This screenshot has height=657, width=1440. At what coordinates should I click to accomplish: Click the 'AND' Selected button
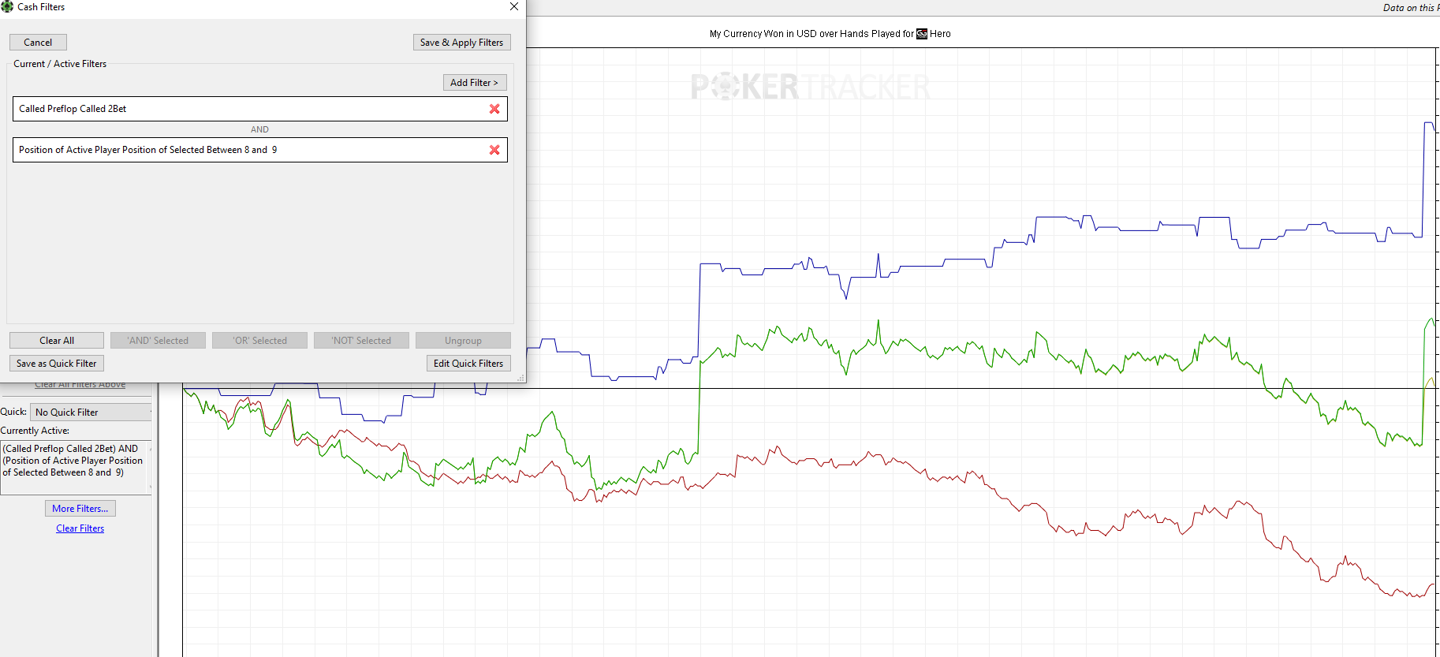158,341
